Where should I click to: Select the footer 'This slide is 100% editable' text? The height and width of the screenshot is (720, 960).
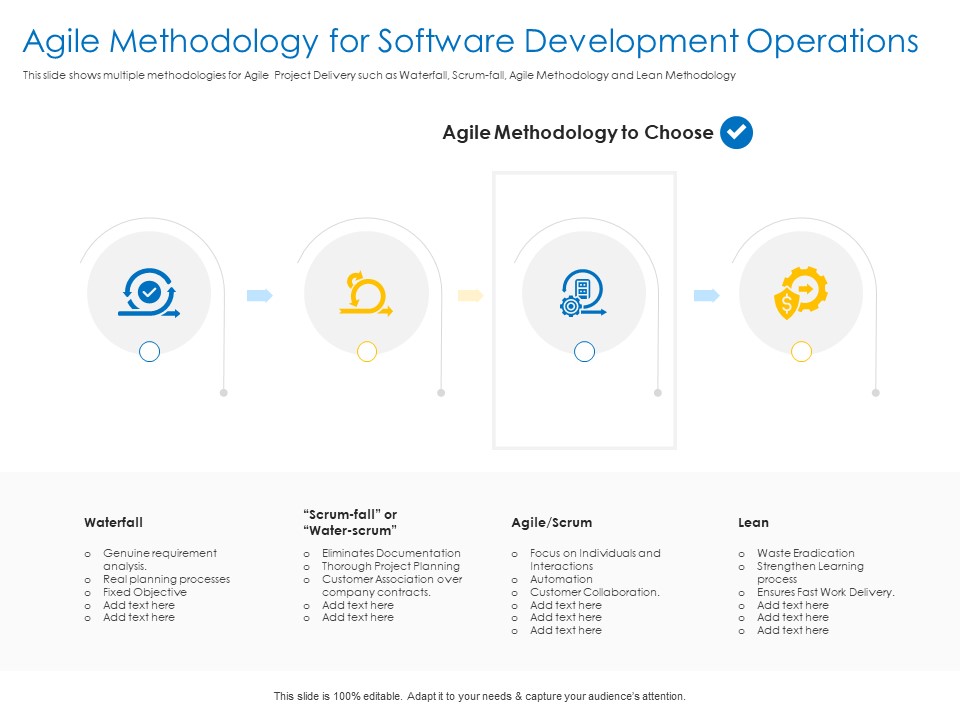tap(479, 696)
